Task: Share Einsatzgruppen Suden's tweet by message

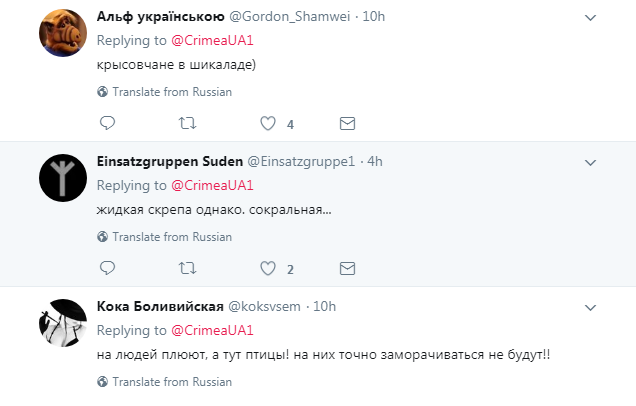Action: point(347,269)
